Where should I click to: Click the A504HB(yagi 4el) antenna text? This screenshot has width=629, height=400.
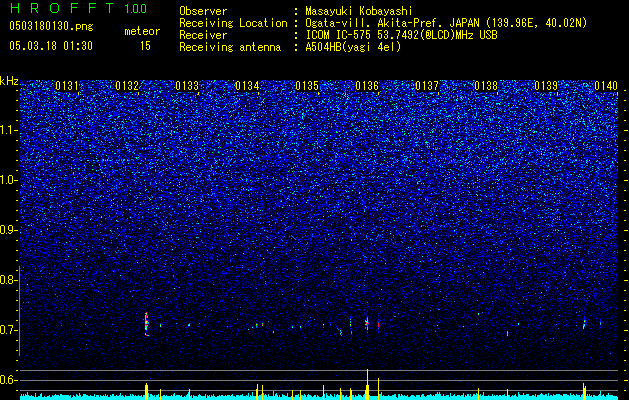tap(353, 47)
